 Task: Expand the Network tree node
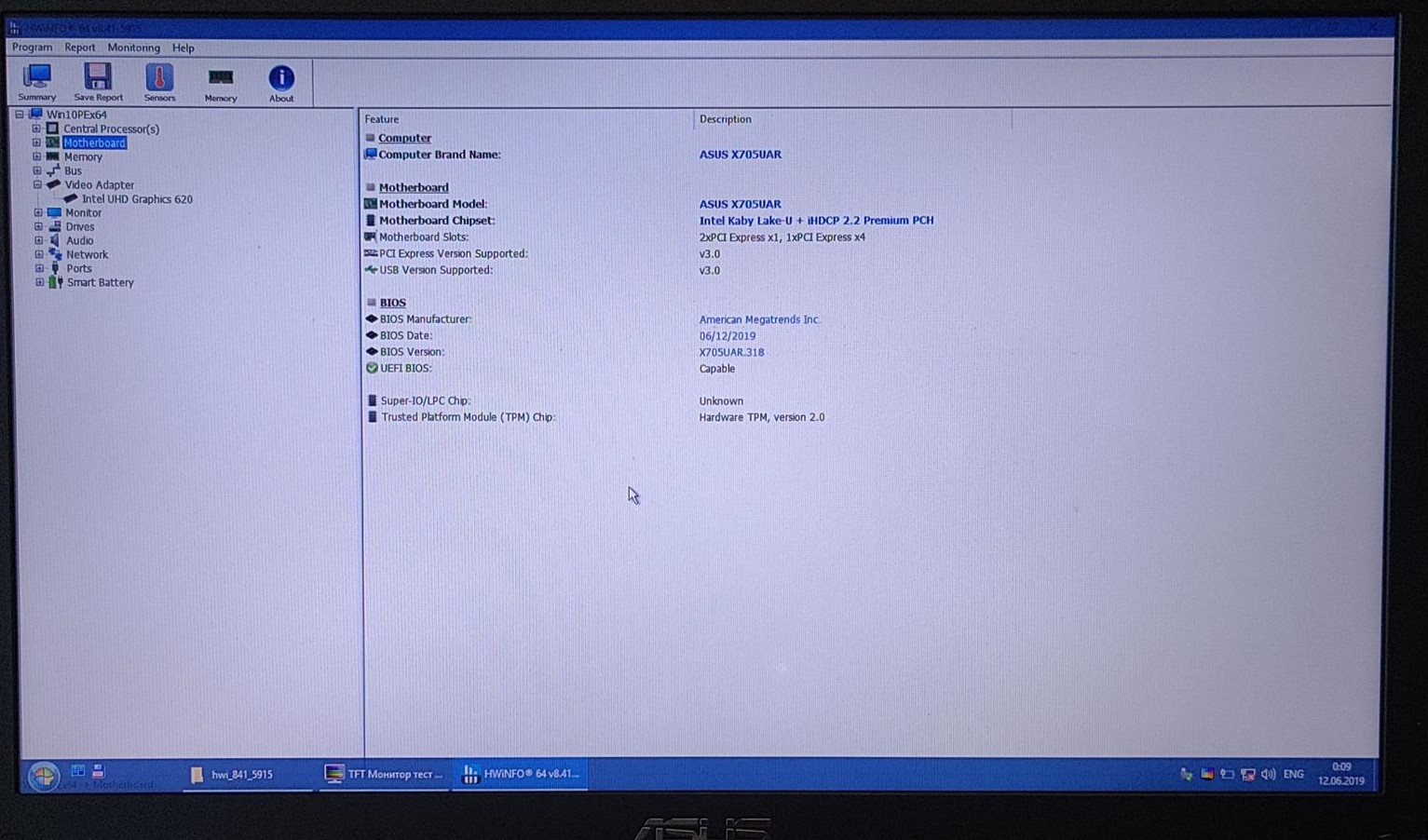click(39, 254)
